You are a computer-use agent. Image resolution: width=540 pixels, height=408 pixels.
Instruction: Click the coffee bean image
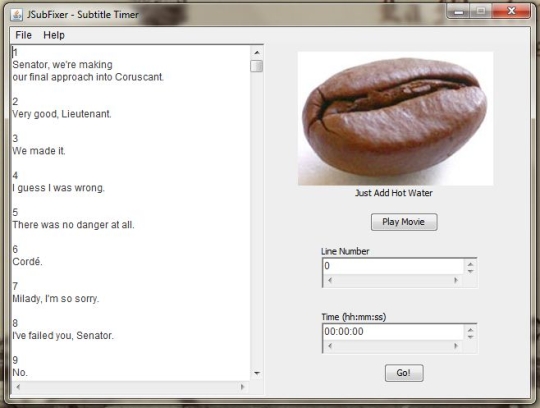click(x=395, y=118)
